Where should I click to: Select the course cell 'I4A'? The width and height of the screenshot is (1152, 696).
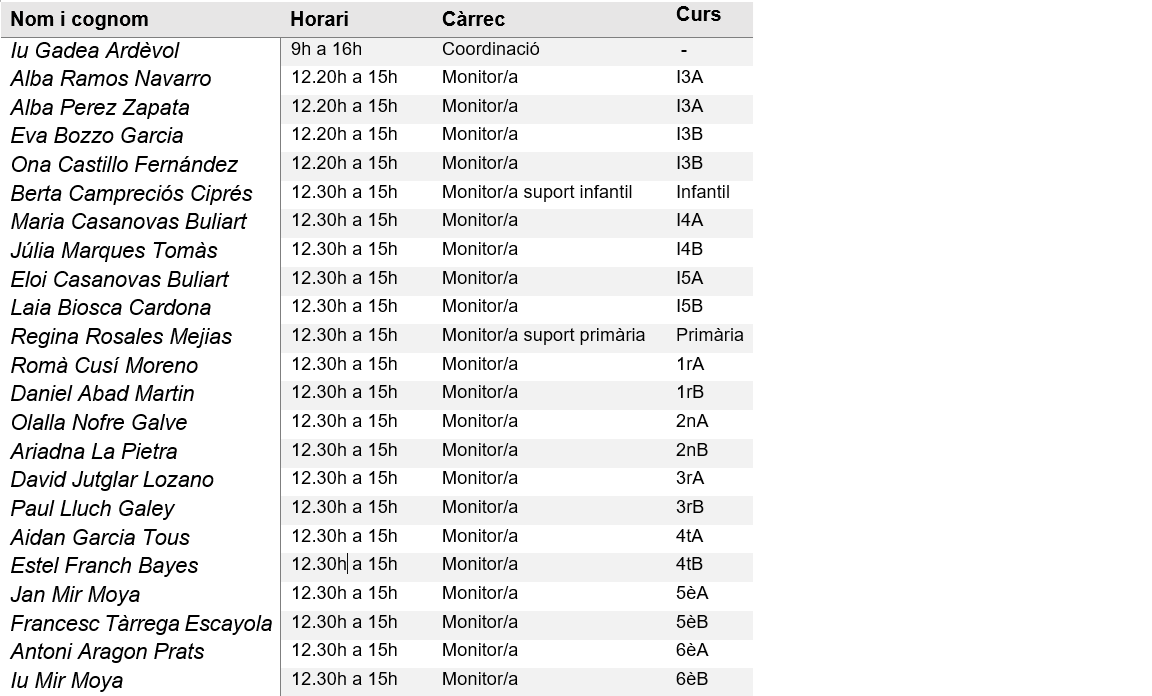coord(689,220)
